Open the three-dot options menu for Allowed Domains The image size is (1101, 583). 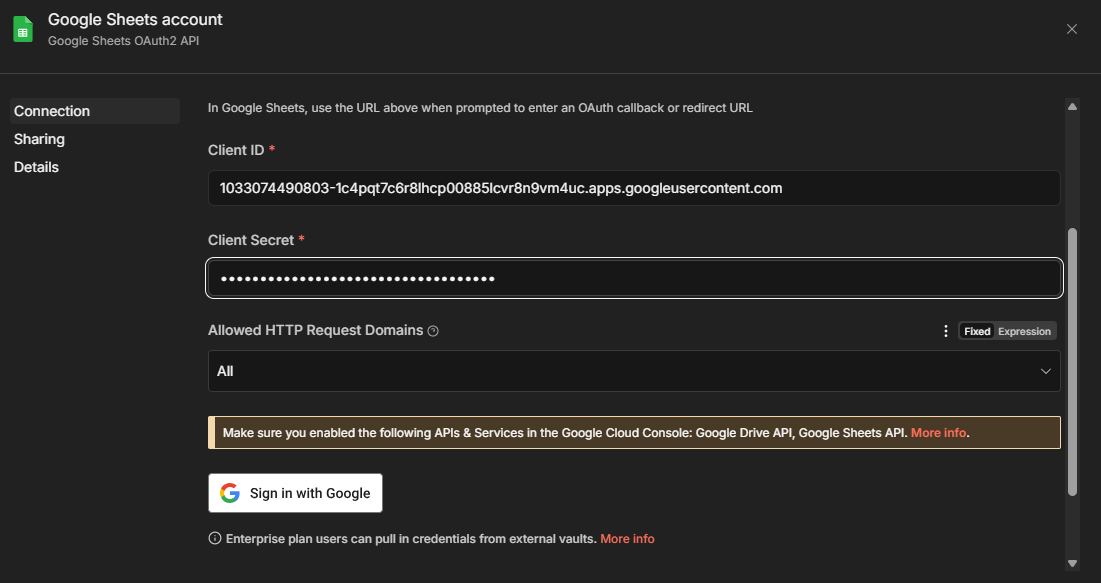pos(946,331)
